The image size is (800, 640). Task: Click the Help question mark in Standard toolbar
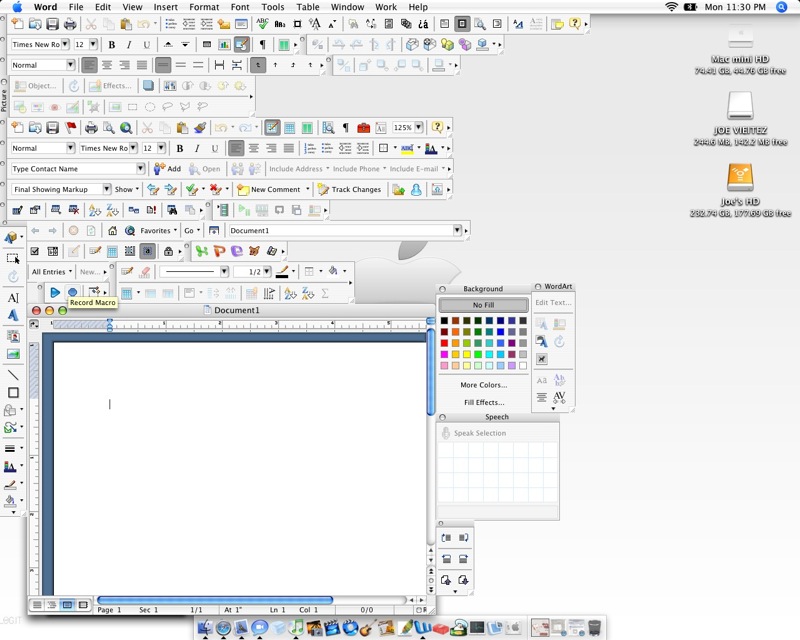437,127
